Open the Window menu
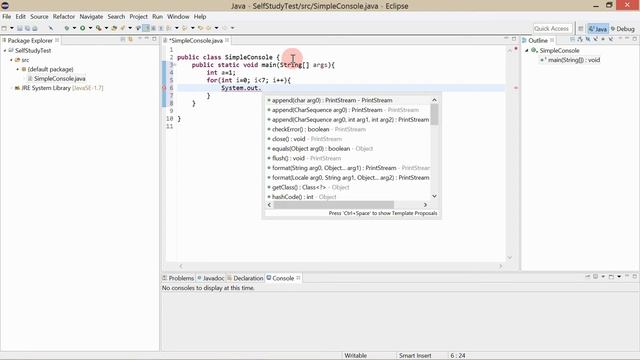This screenshot has width=640, height=360. (x=178, y=17)
